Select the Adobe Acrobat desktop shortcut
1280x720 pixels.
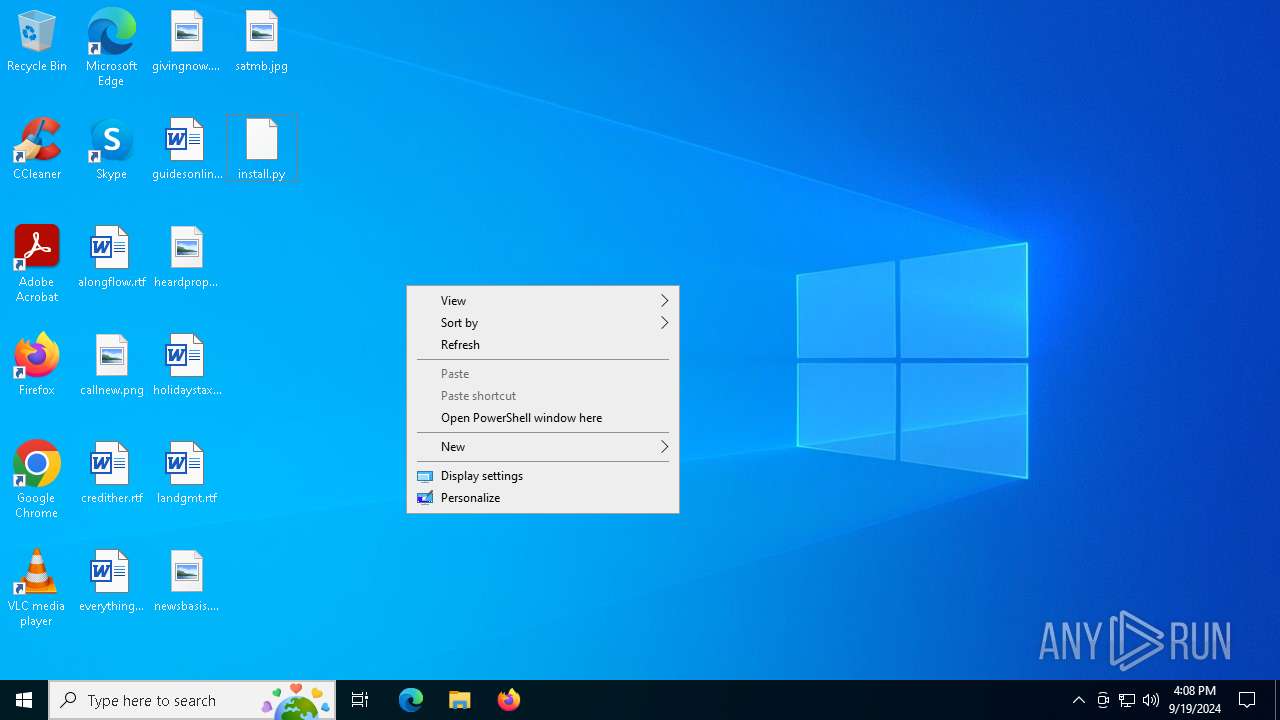pos(37,264)
